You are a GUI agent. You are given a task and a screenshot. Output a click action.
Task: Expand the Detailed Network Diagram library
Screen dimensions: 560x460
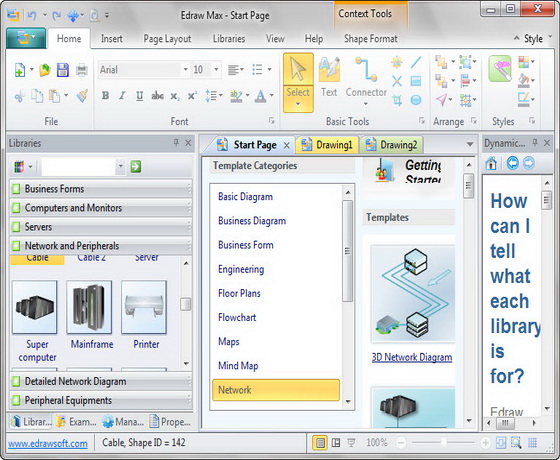pos(101,381)
